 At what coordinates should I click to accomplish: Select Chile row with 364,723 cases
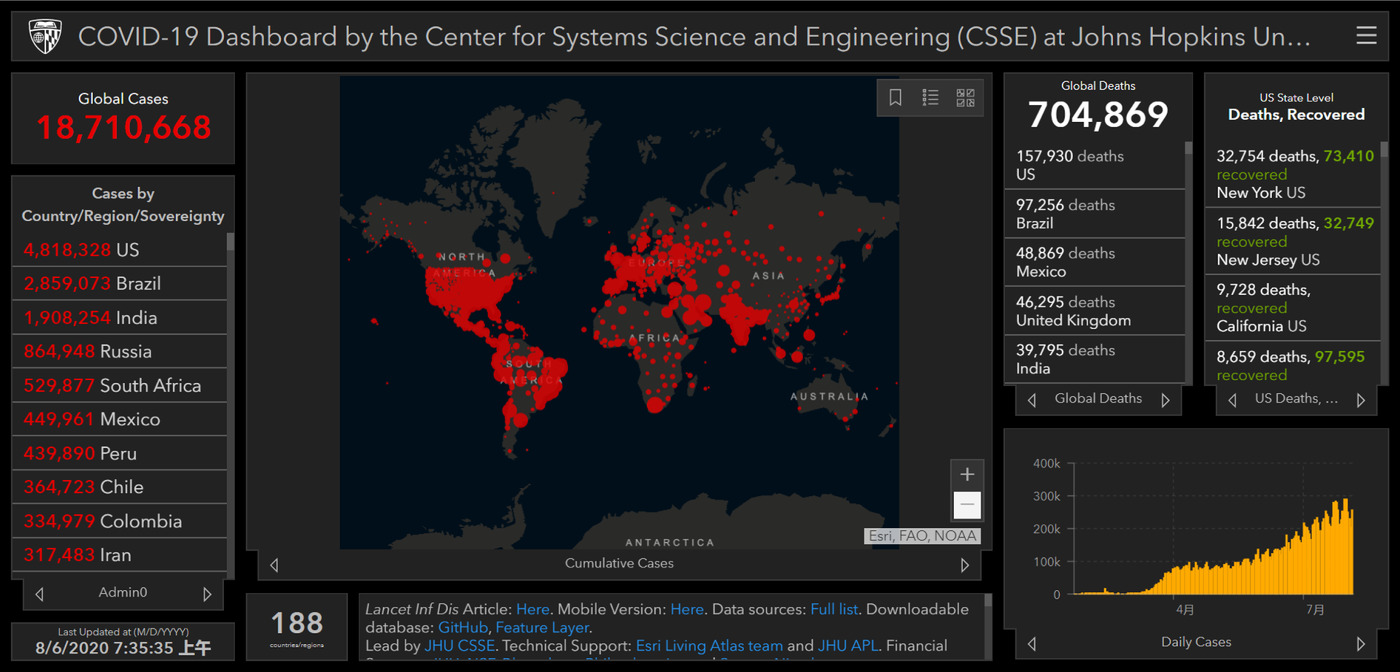point(119,488)
